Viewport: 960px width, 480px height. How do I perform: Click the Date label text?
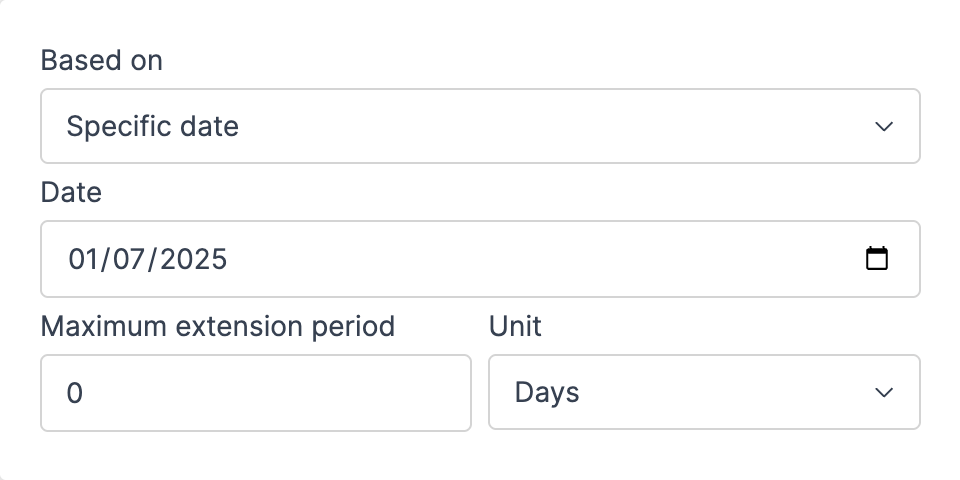[71, 192]
